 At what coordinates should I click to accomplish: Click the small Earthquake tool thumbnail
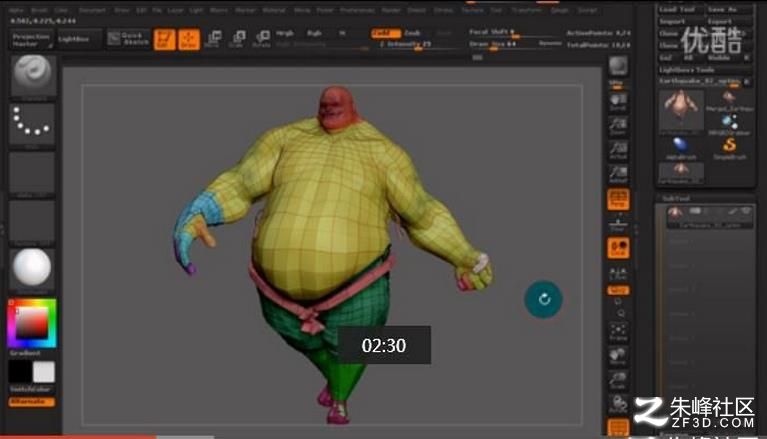(x=681, y=173)
